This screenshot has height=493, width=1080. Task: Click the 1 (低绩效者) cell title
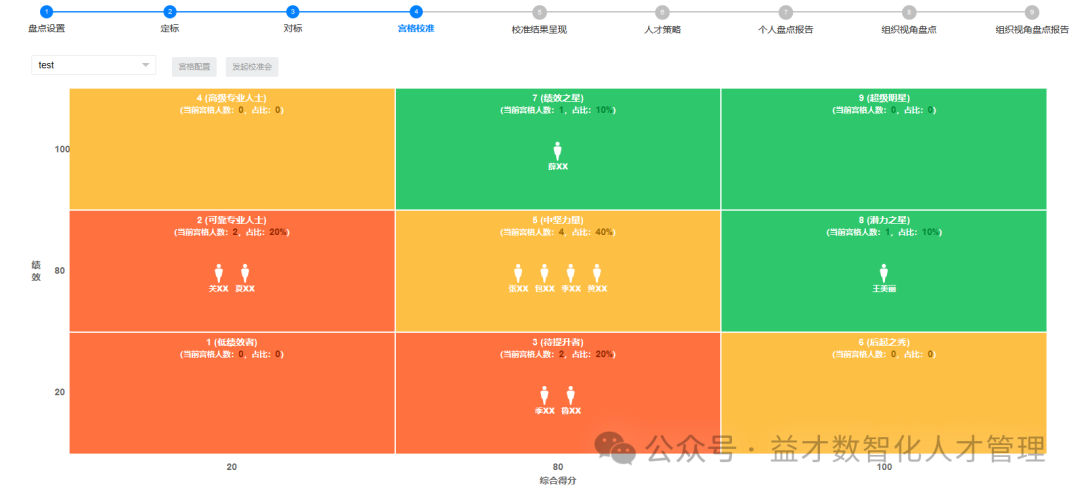click(231, 342)
